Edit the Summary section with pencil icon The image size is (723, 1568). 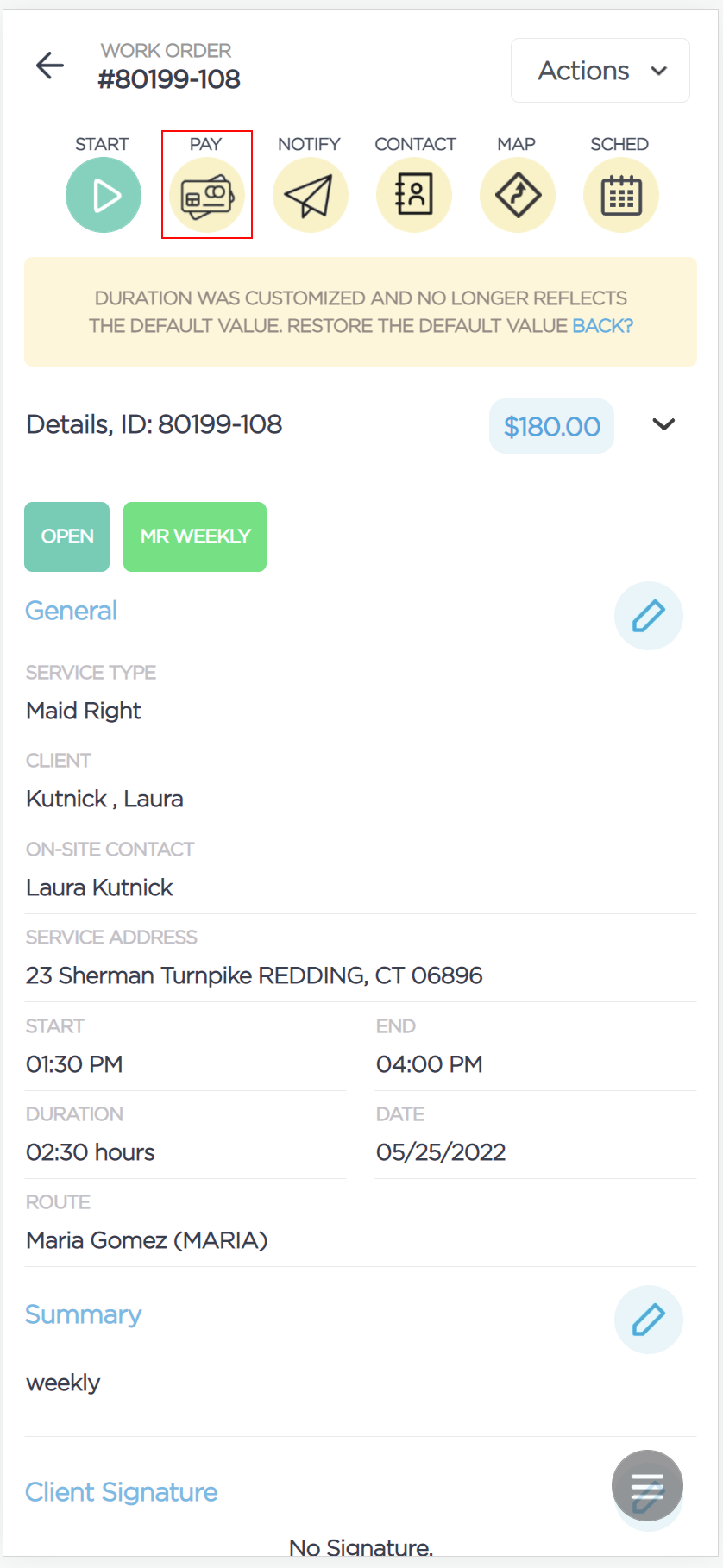(x=649, y=1320)
